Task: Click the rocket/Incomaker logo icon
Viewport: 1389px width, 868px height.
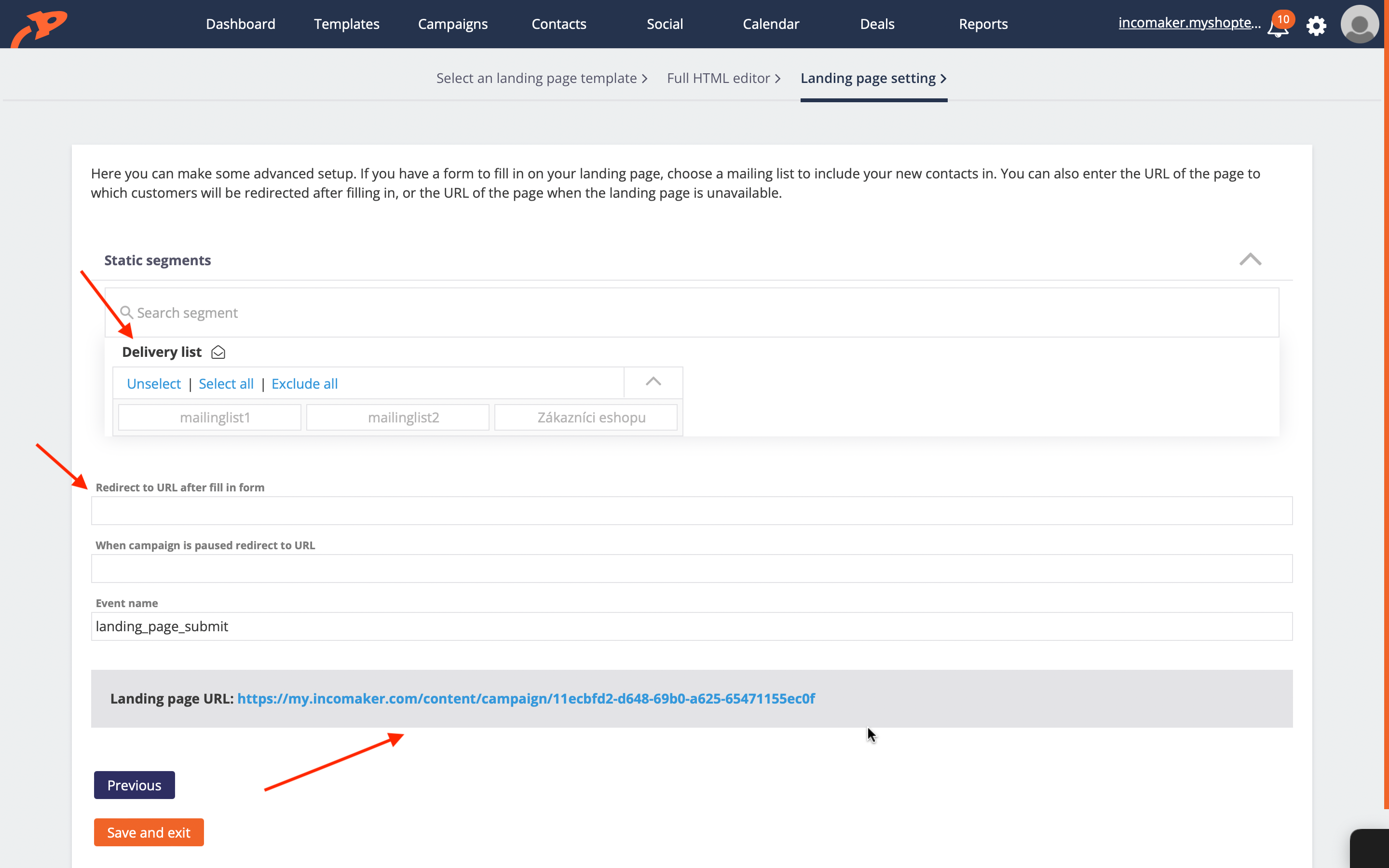Action: click(39, 24)
